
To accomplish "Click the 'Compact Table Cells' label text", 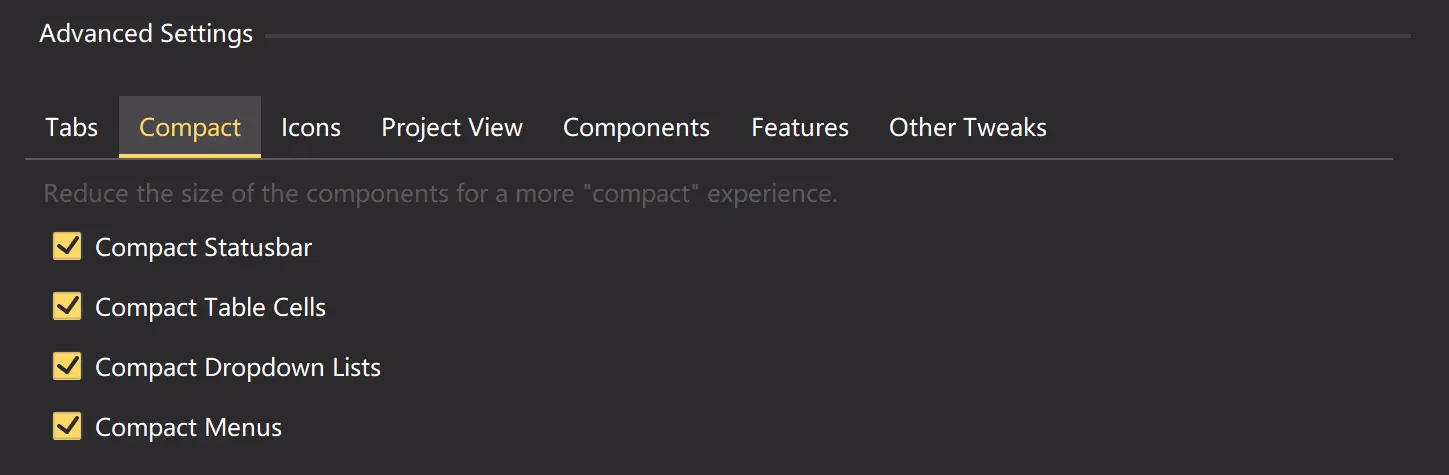I will coord(211,307).
